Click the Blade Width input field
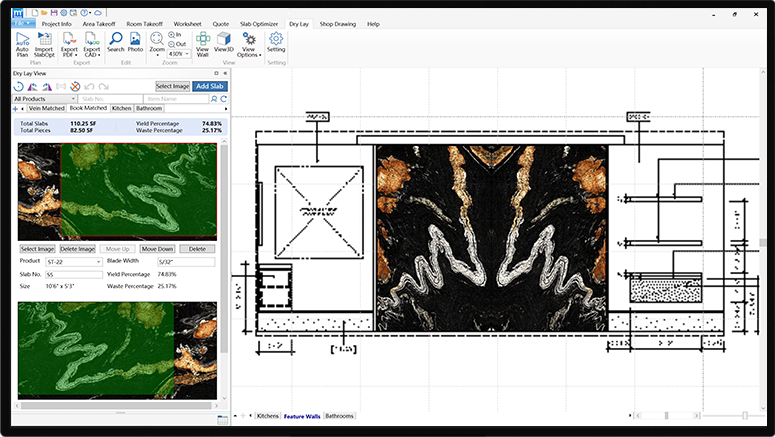 186,262
